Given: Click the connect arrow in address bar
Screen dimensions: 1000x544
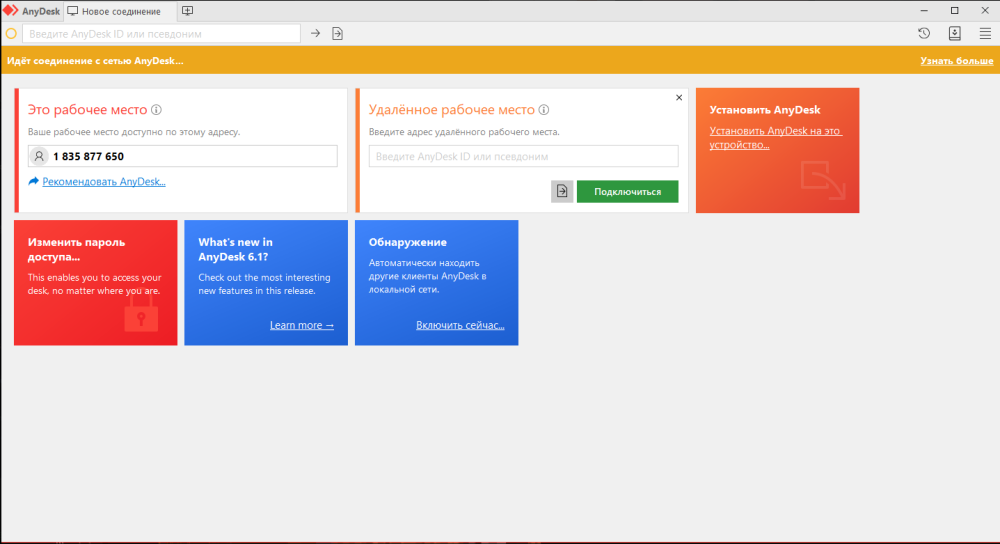Looking at the screenshot, I should click(x=315, y=33).
